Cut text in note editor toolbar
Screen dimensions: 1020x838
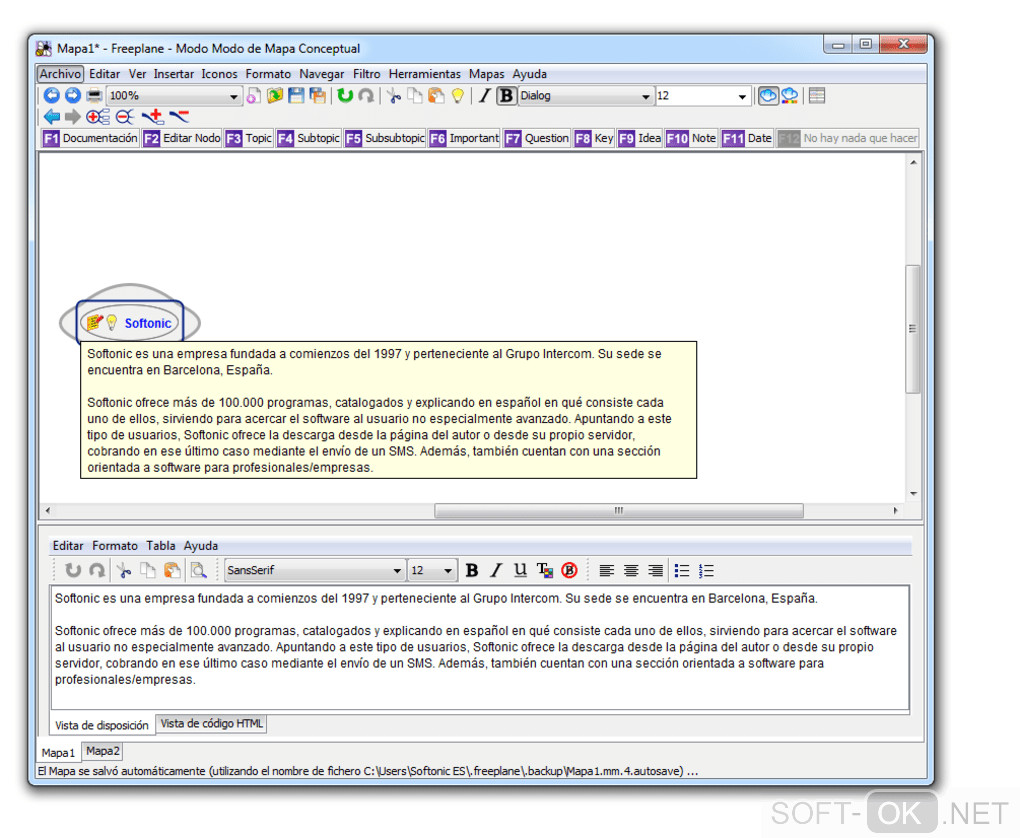(124, 571)
